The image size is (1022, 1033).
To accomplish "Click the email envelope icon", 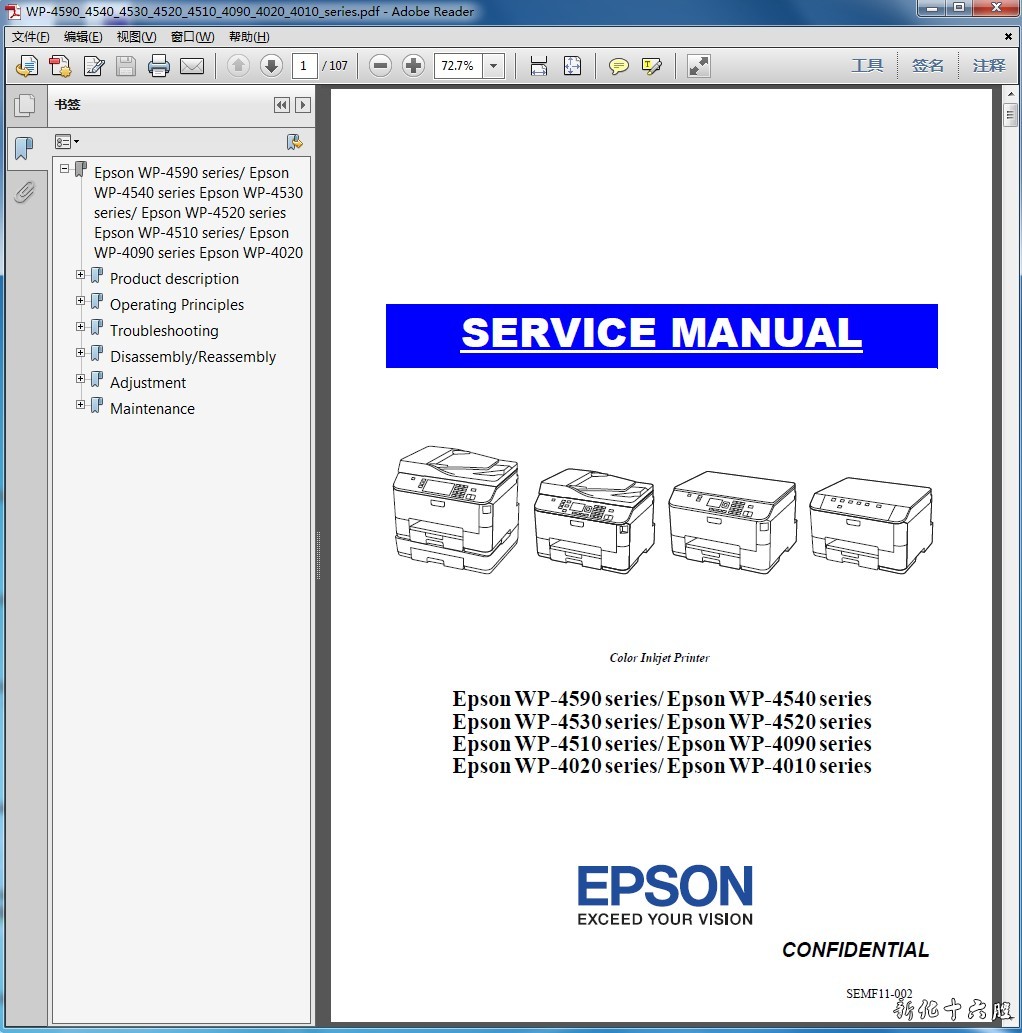I will click(192, 66).
